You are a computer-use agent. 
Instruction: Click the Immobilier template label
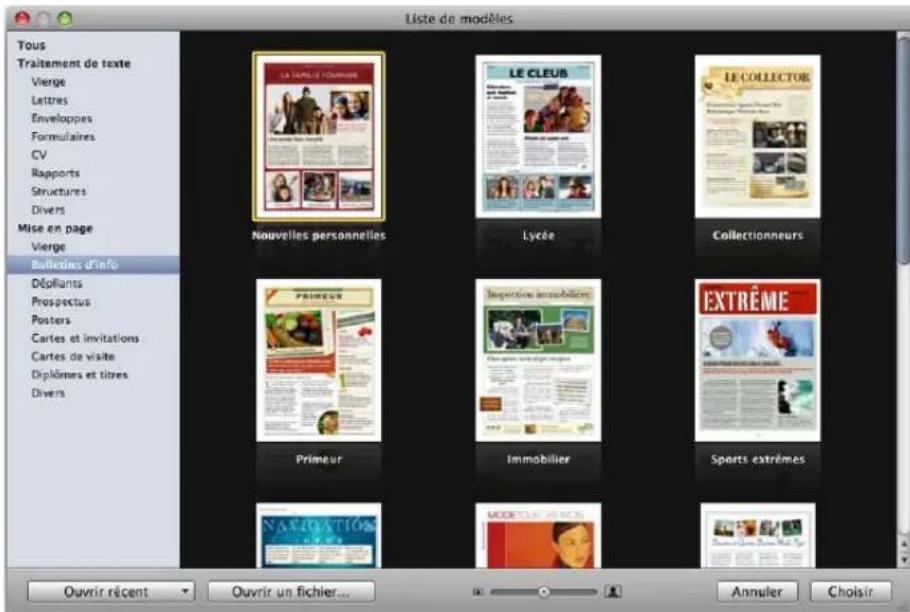pyautogui.click(x=538, y=459)
